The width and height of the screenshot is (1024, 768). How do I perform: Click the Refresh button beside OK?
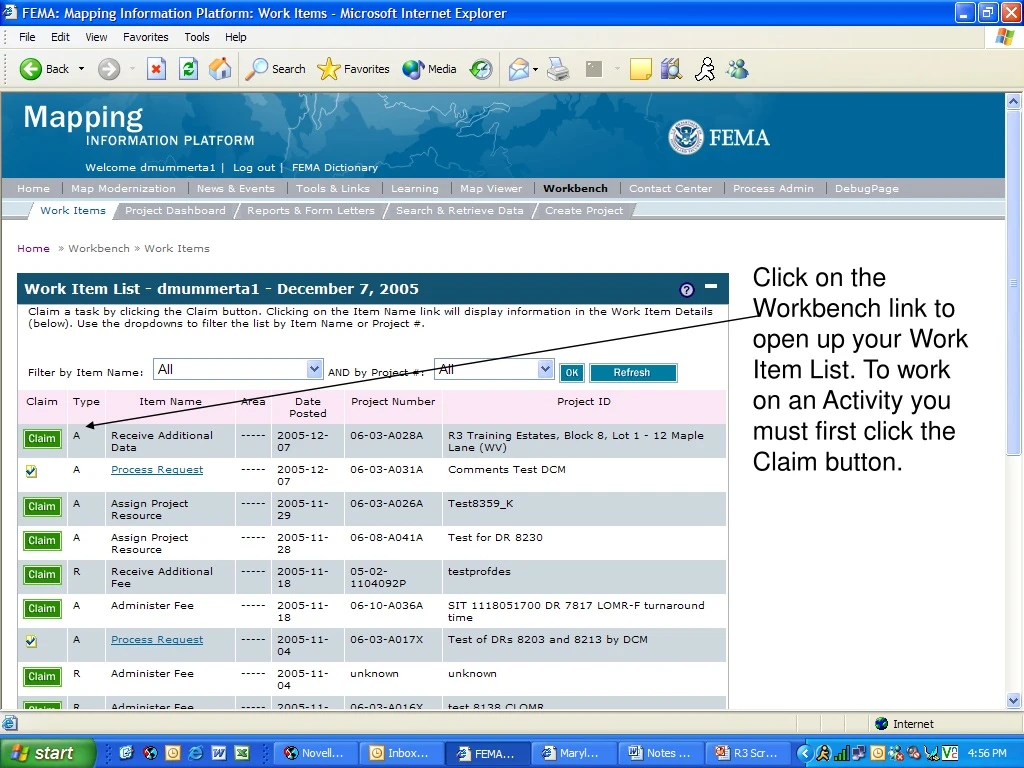pyautogui.click(x=633, y=372)
